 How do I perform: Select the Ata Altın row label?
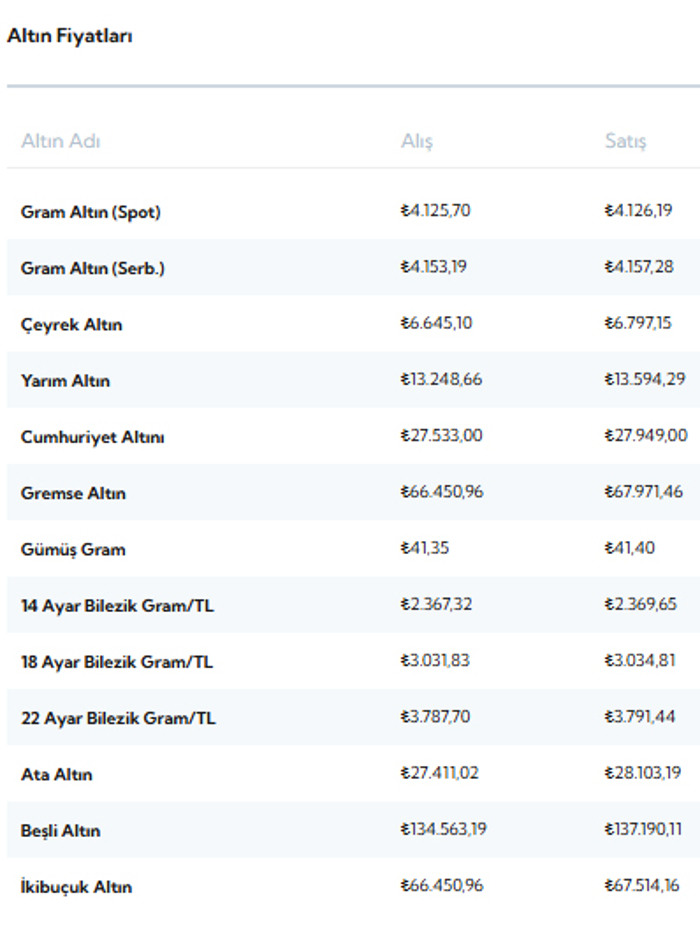(x=56, y=774)
